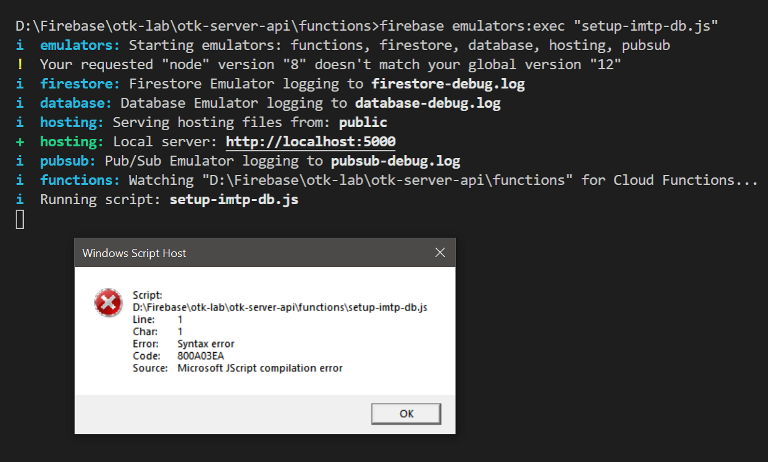Click the terminal cursor block

(x=20, y=219)
